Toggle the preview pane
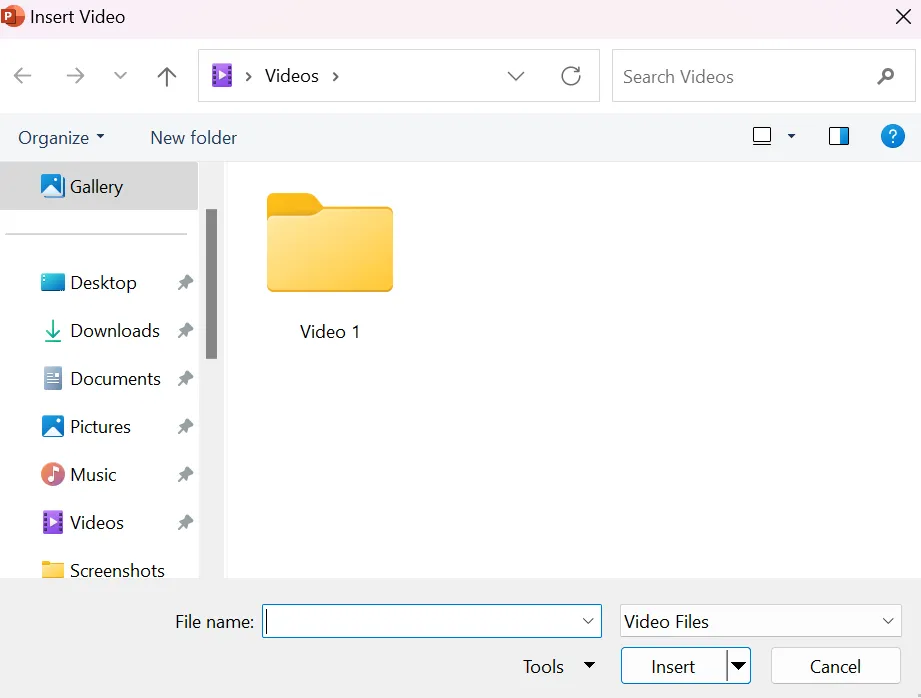The image size is (921, 698). pos(839,136)
